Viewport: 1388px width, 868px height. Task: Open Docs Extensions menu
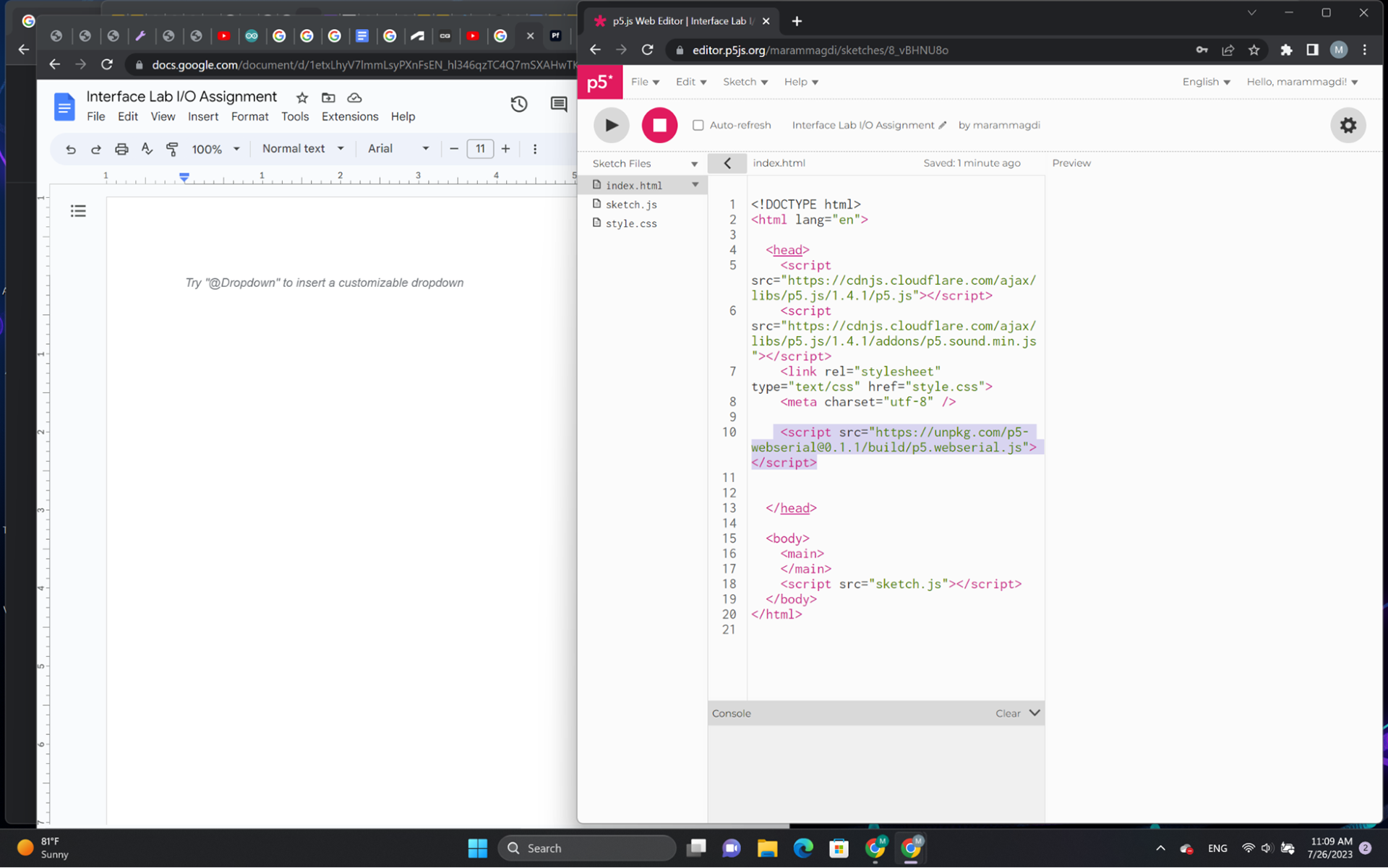click(x=350, y=116)
